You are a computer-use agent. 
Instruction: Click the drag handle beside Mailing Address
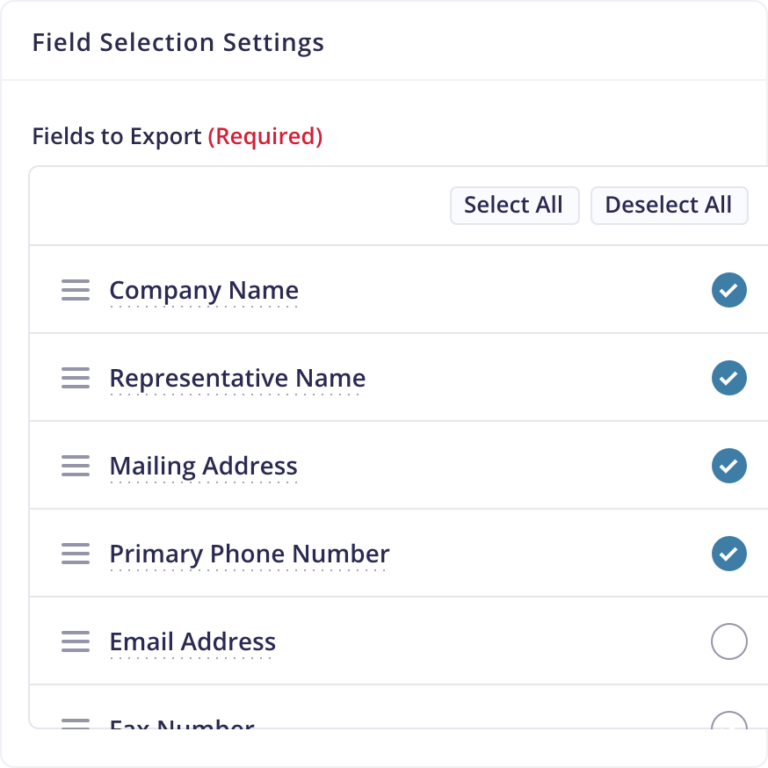point(76,466)
